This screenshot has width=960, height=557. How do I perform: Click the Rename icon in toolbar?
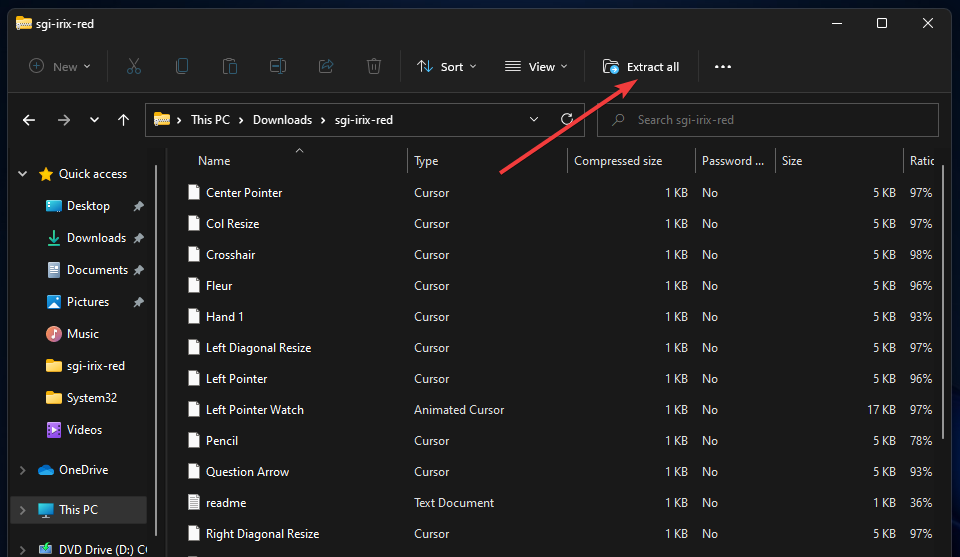click(278, 67)
